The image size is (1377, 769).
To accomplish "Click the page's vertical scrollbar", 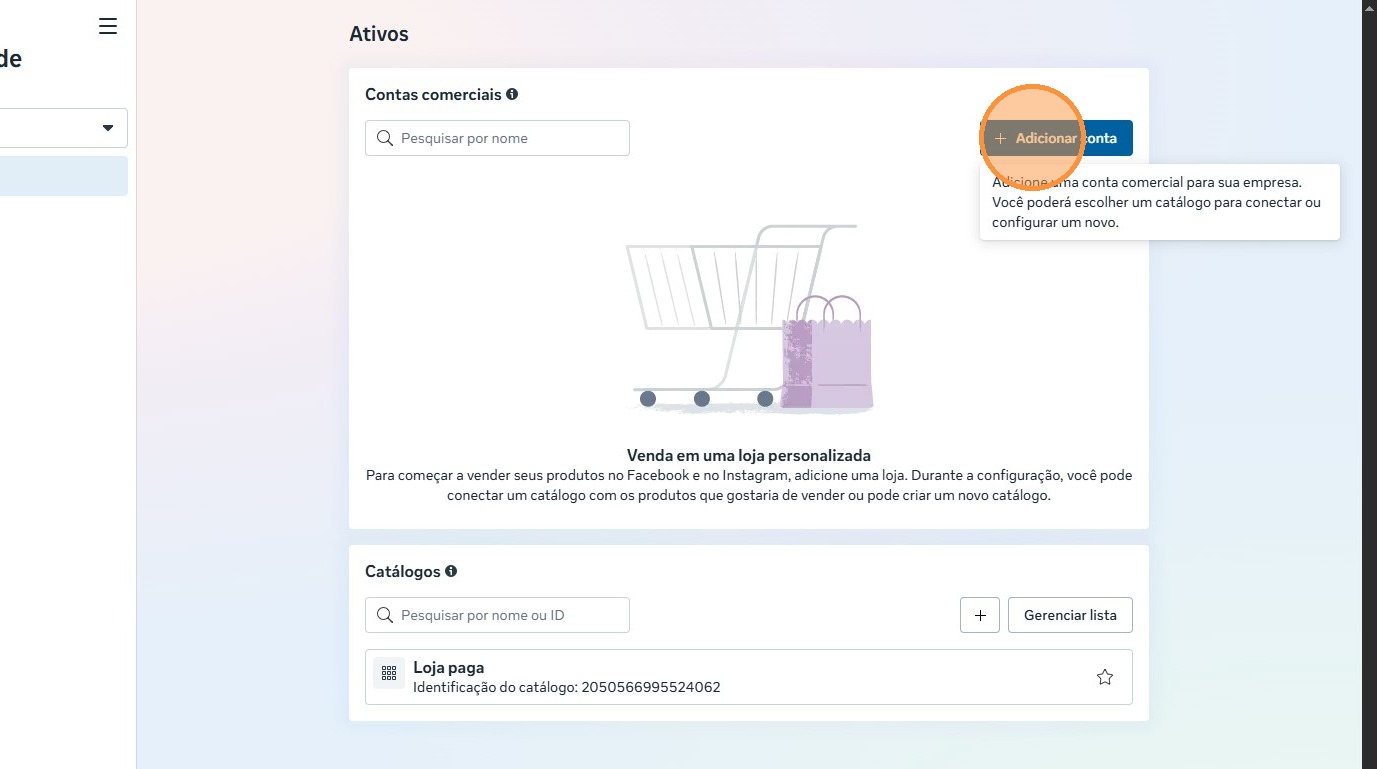I will point(1369,384).
